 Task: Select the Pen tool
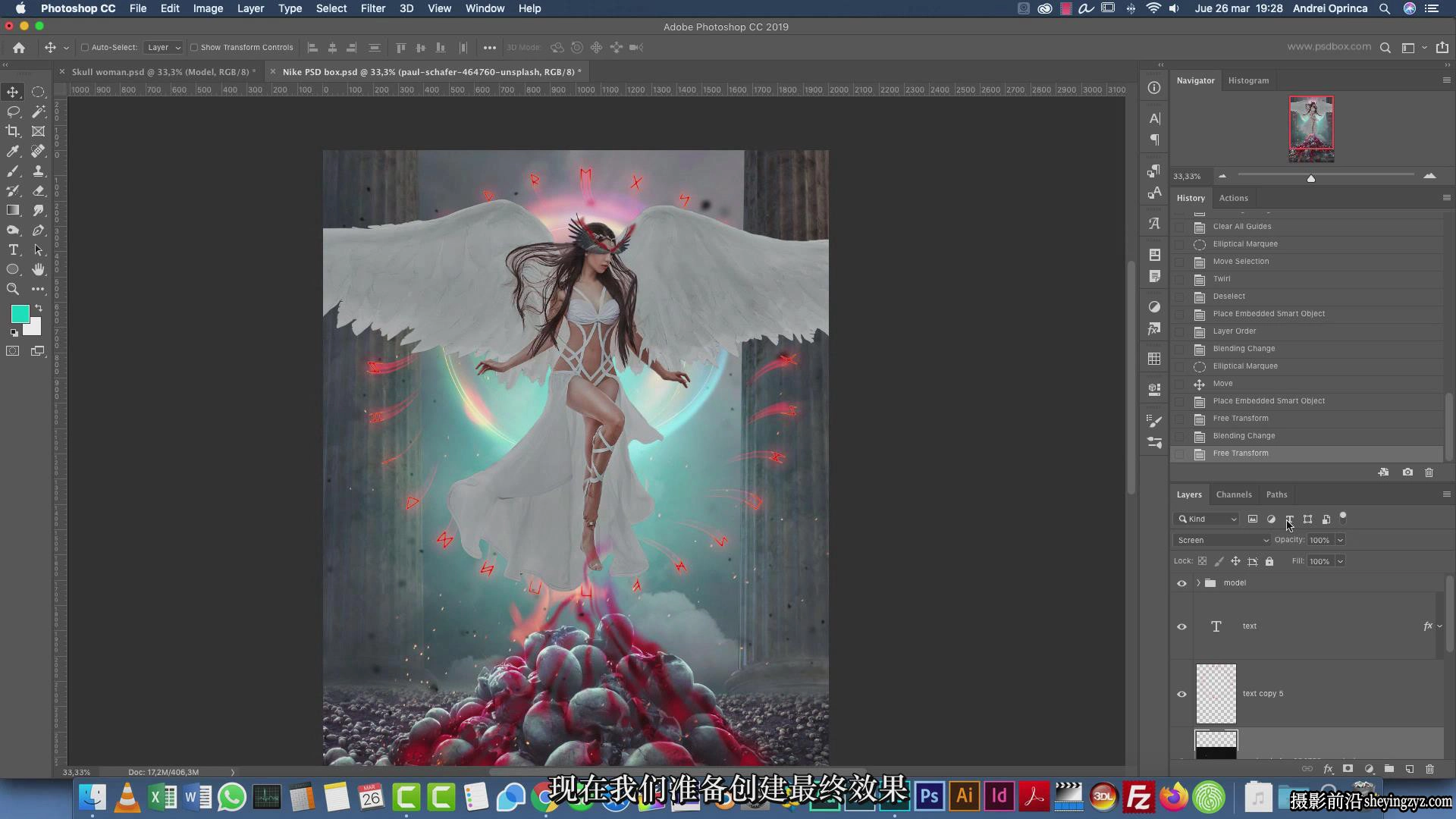click(x=38, y=230)
